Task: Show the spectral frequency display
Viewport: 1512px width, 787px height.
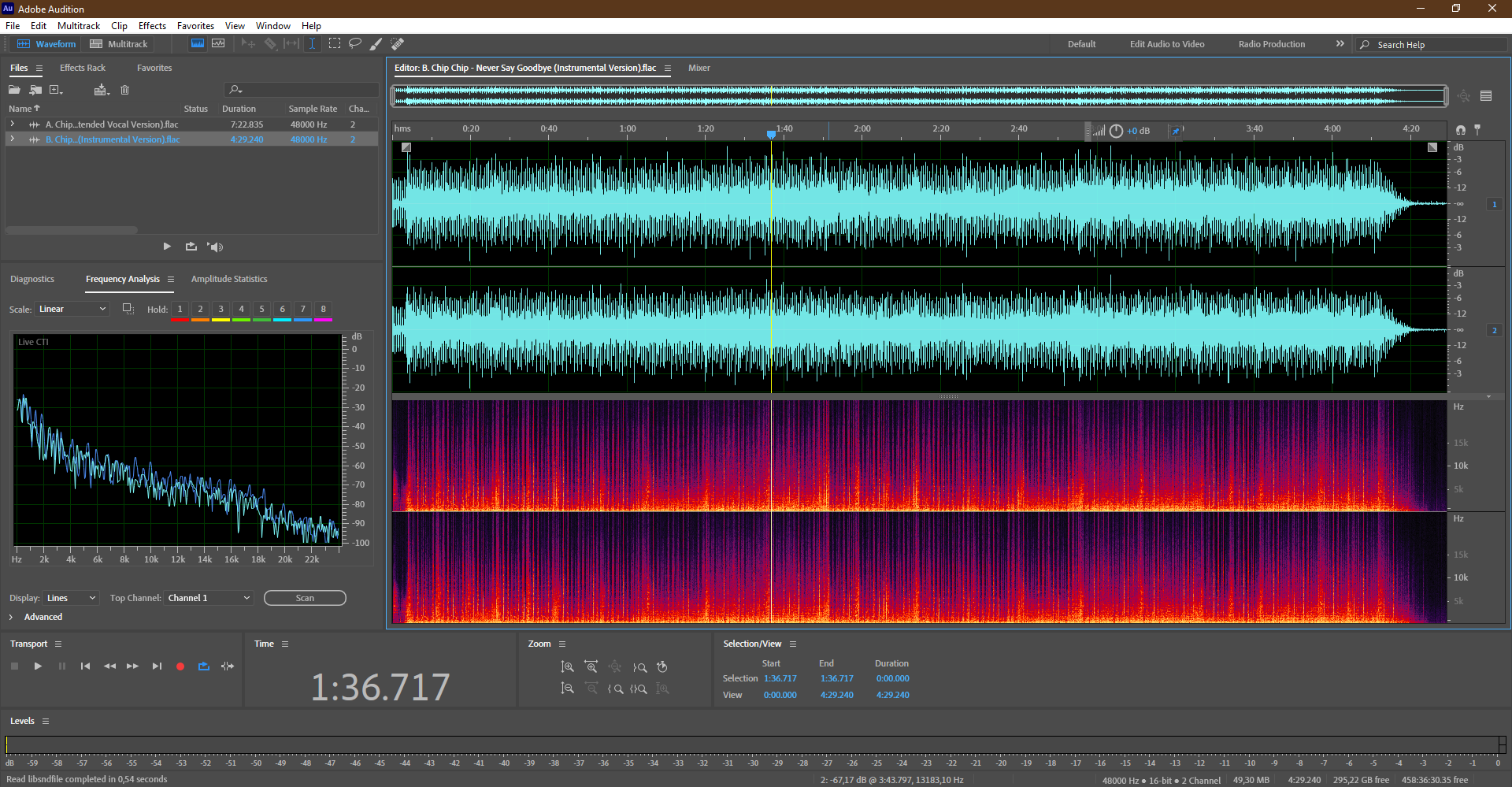Action: (198, 44)
